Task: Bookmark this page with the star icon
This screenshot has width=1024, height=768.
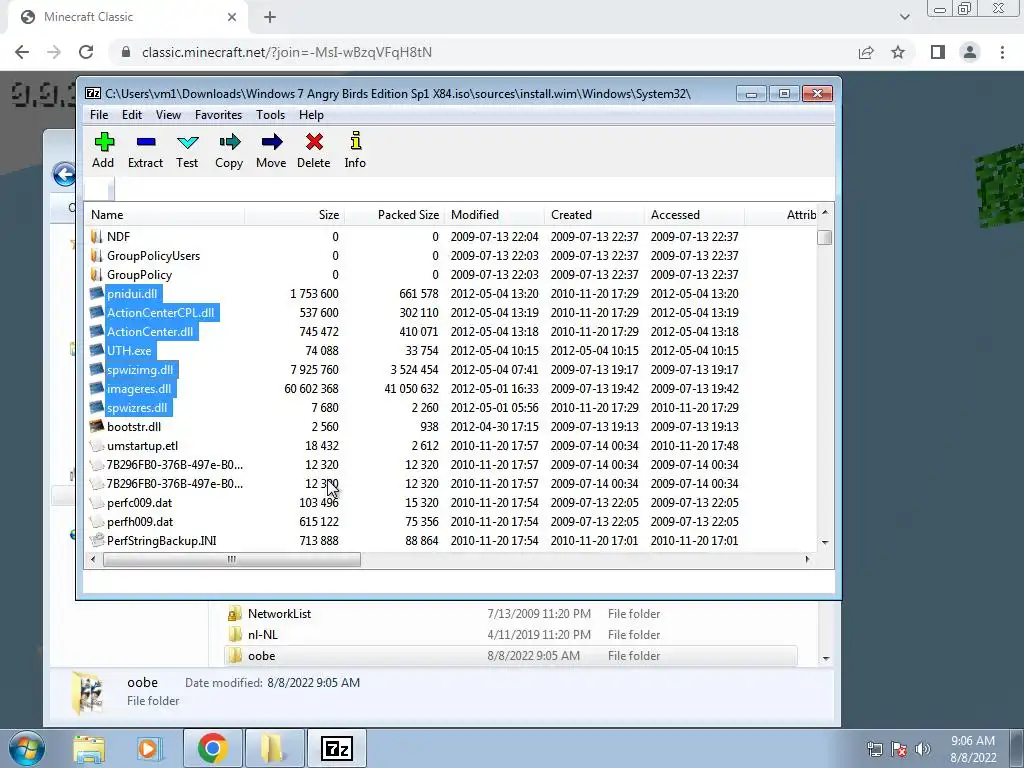Action: tap(898, 52)
